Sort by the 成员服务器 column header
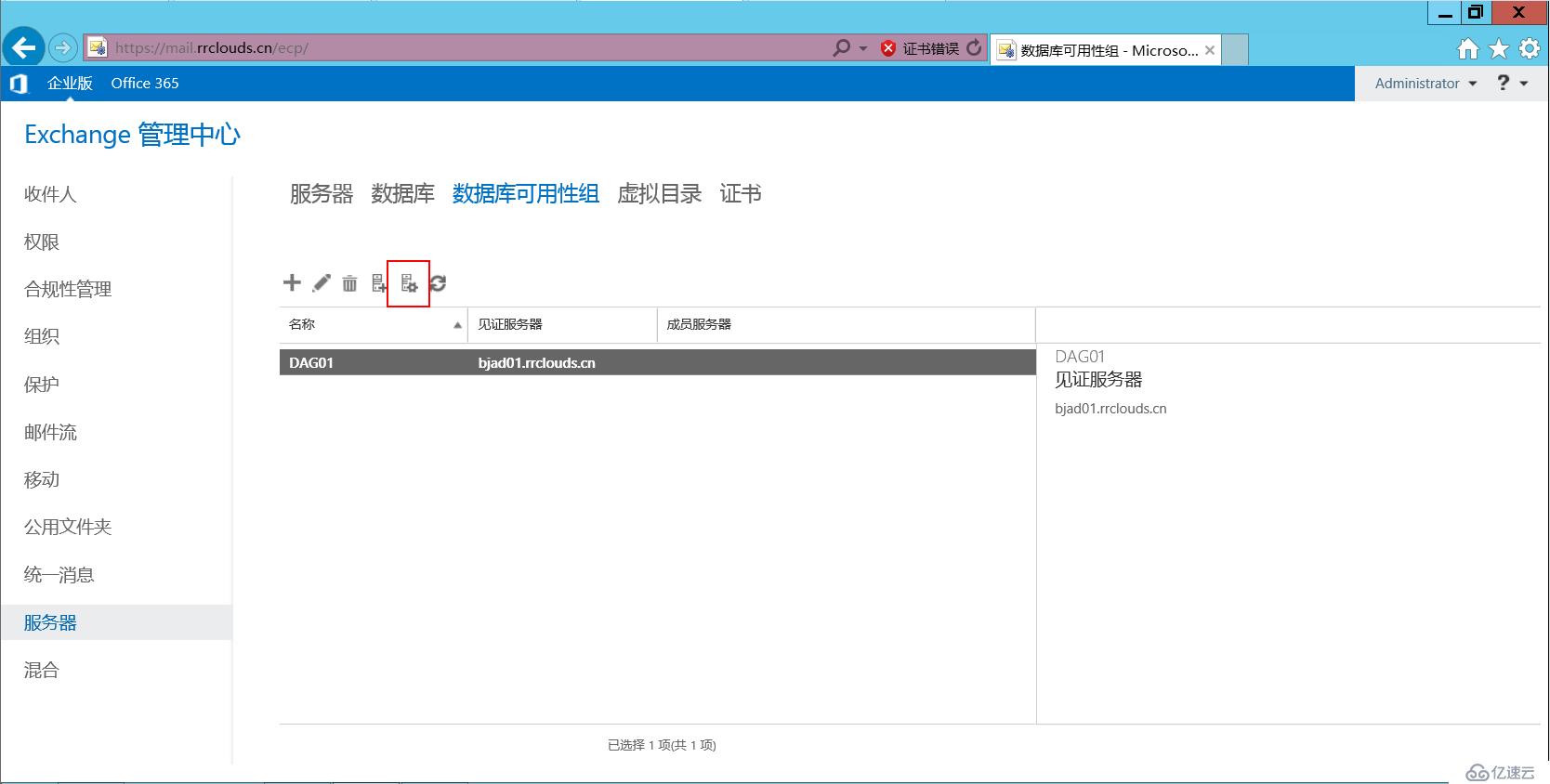 [x=847, y=324]
